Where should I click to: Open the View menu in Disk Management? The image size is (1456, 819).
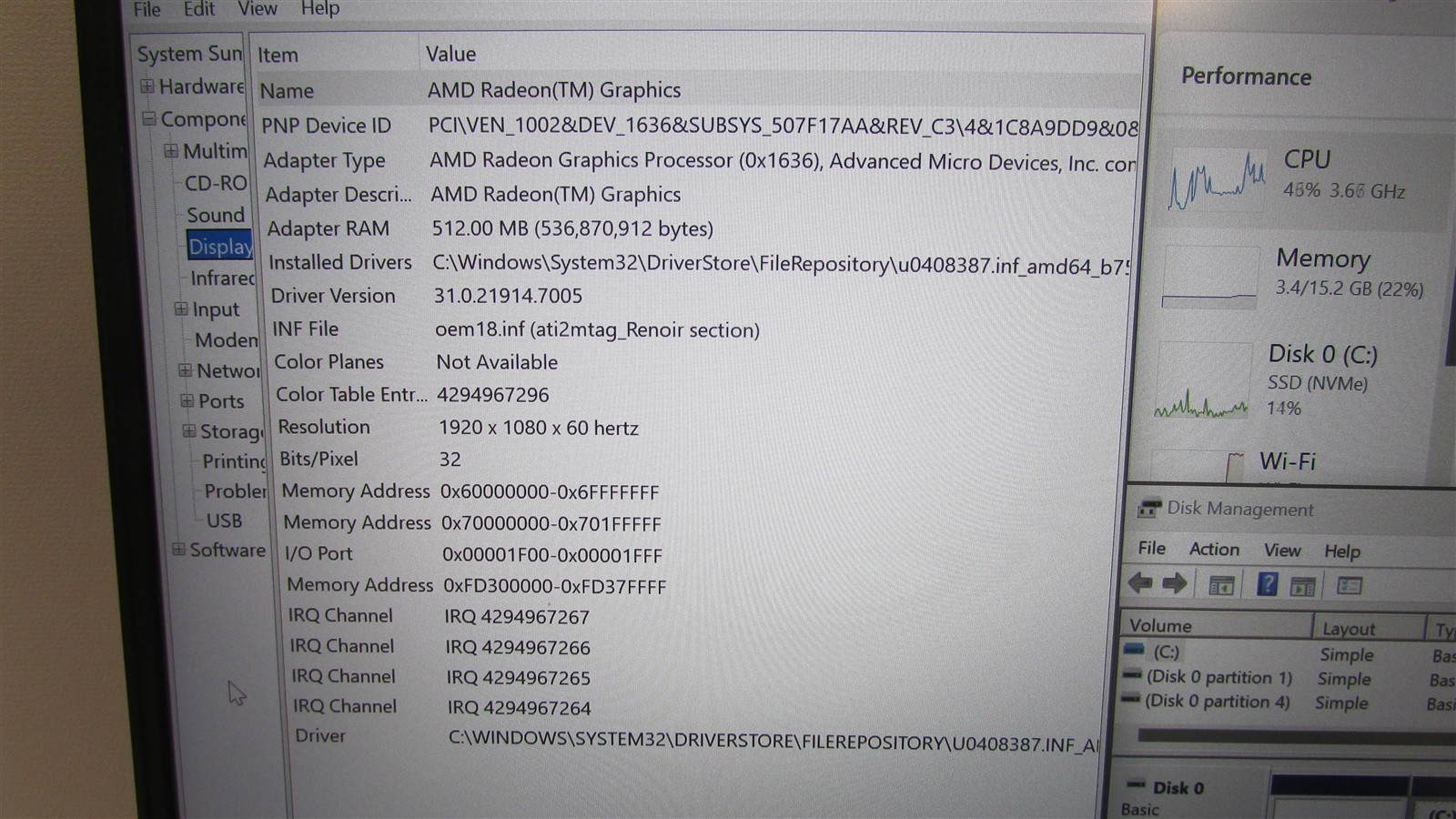click(x=1281, y=550)
